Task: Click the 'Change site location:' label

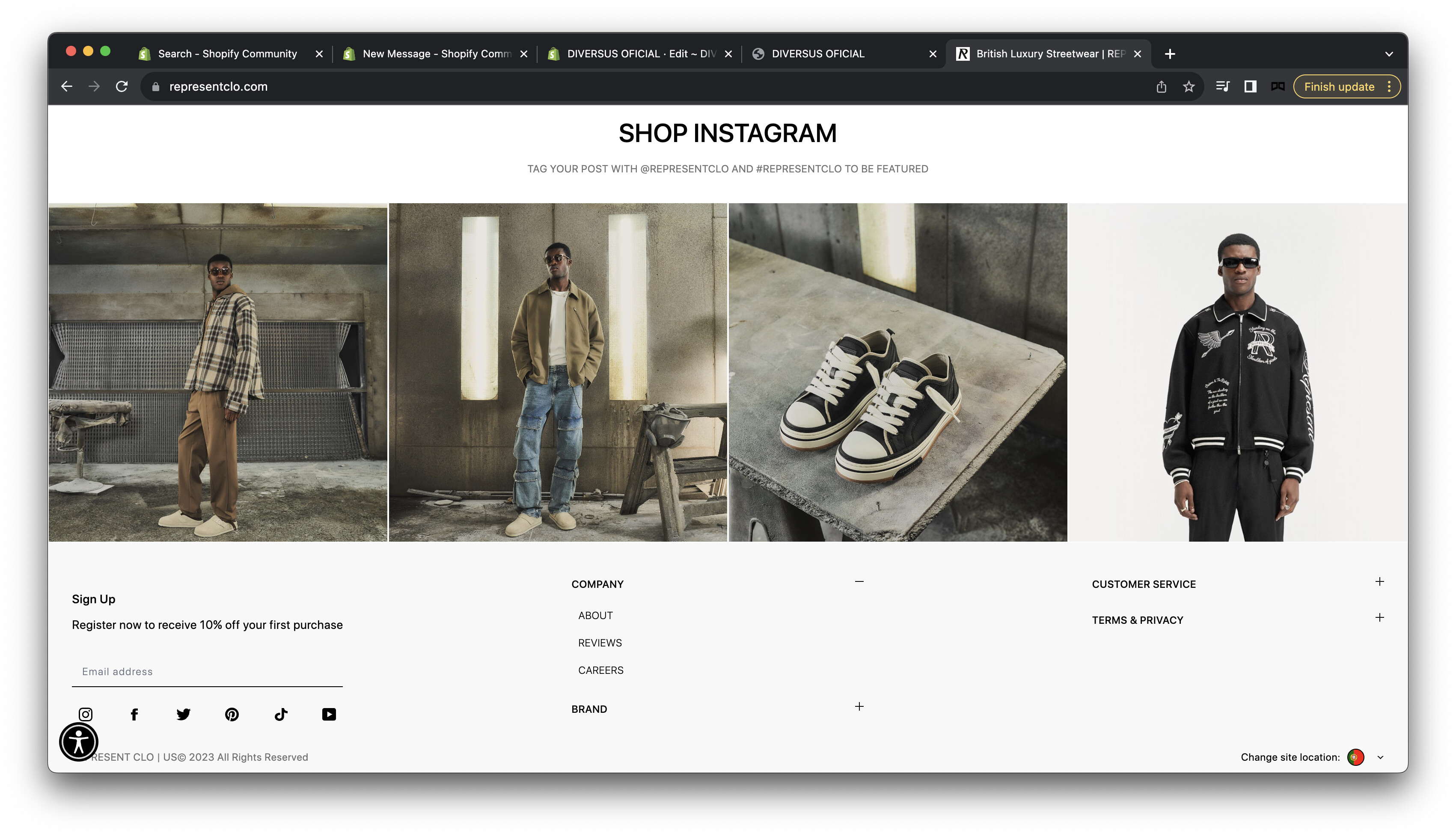Action: (x=1290, y=757)
